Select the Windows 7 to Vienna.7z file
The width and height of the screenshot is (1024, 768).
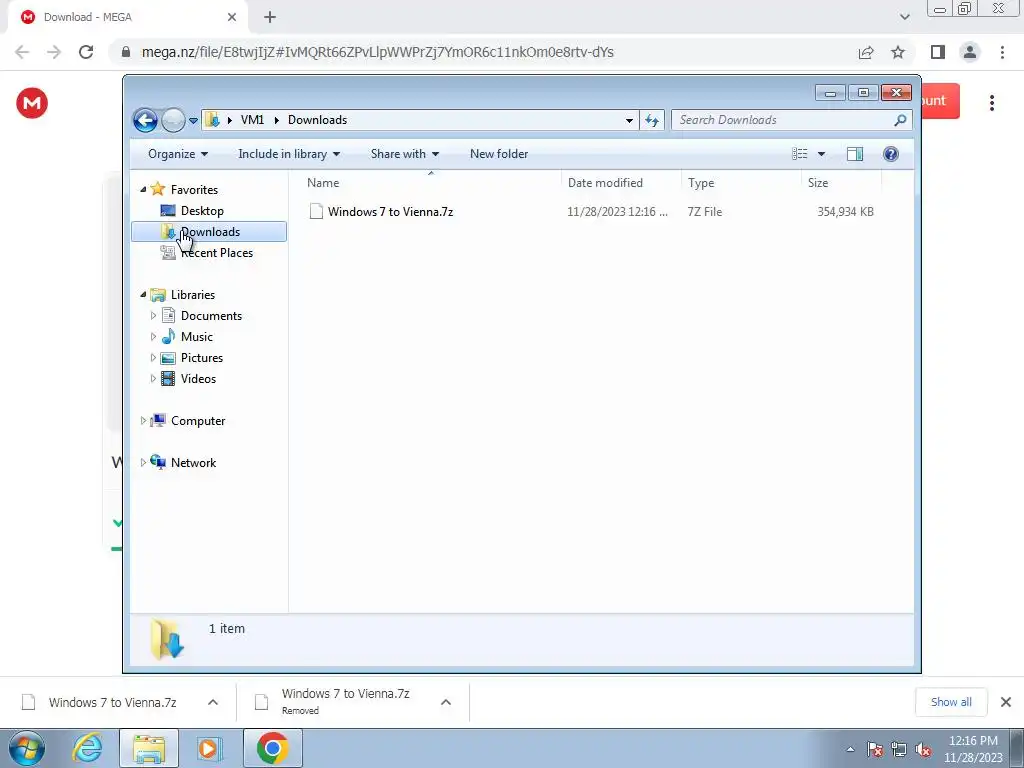coord(390,212)
